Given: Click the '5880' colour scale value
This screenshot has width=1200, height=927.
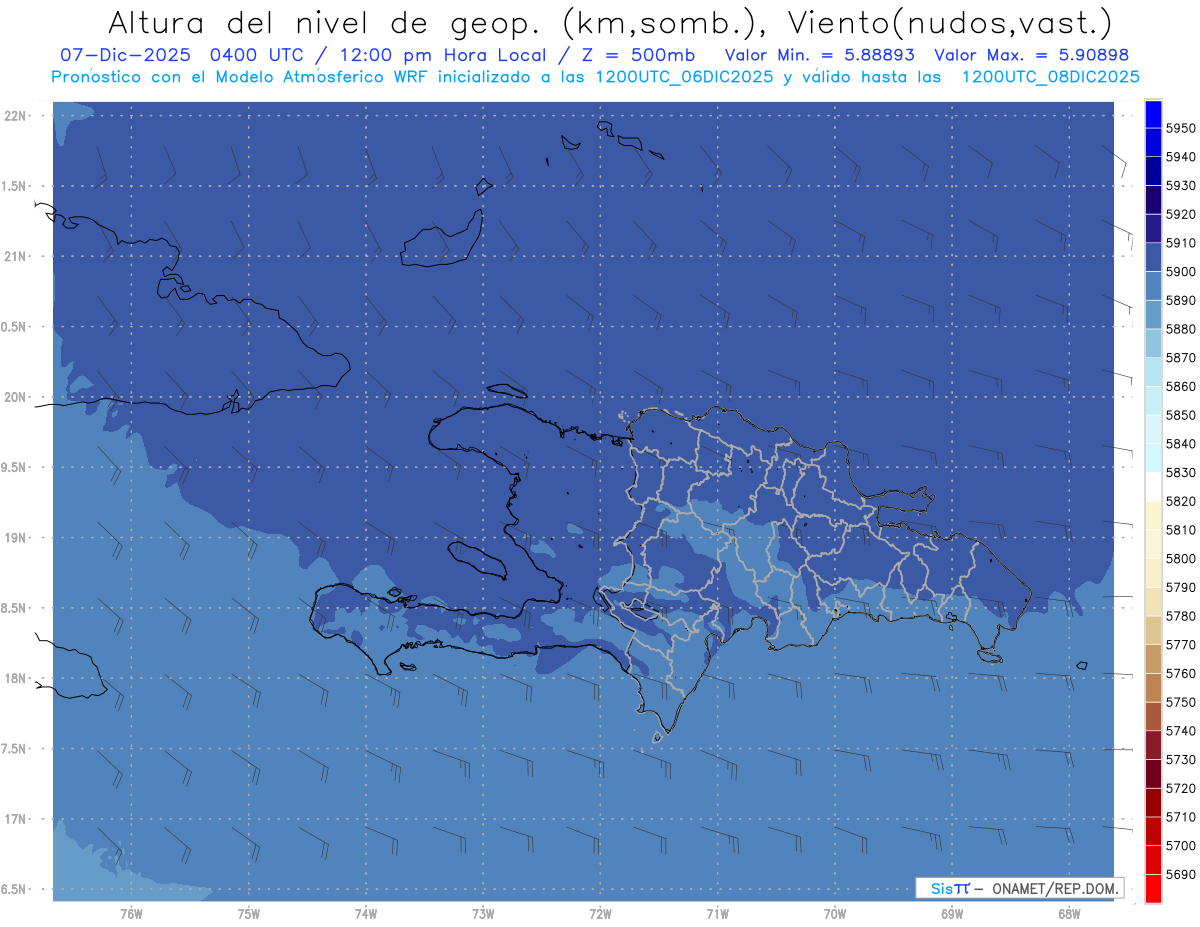Looking at the screenshot, I should pyautogui.click(x=1182, y=329).
